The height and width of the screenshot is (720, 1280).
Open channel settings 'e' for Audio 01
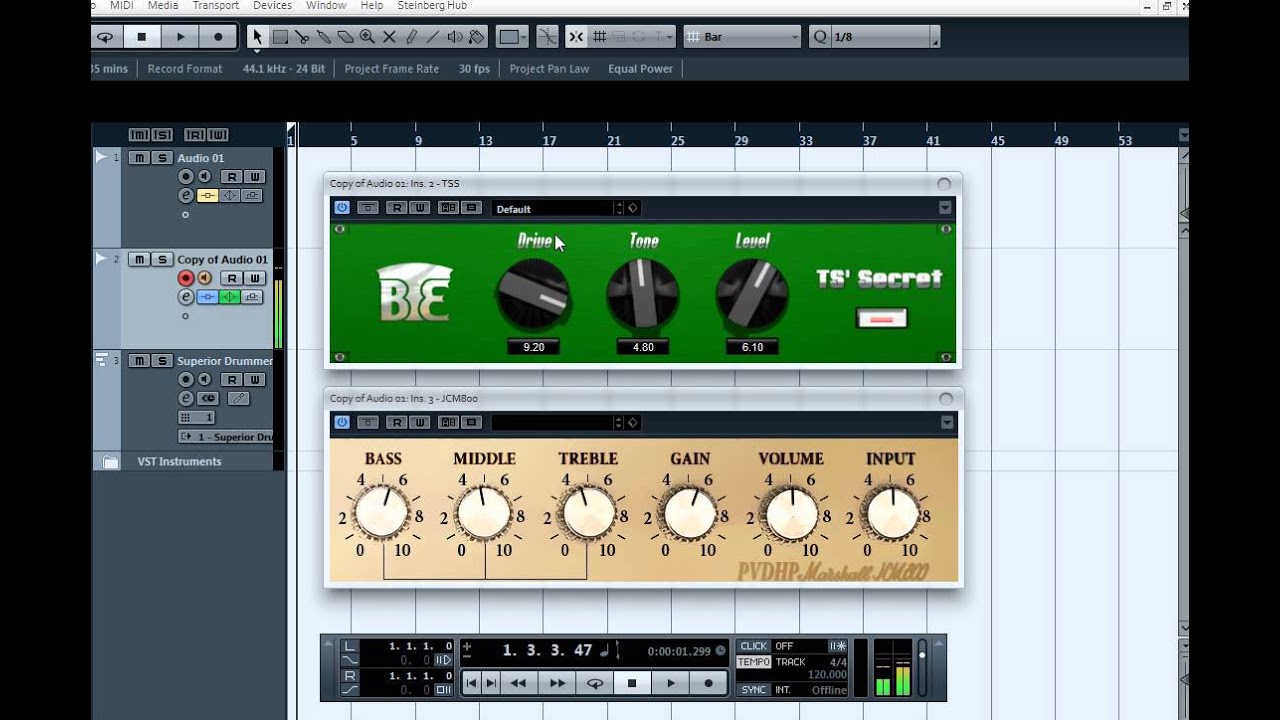coord(185,196)
